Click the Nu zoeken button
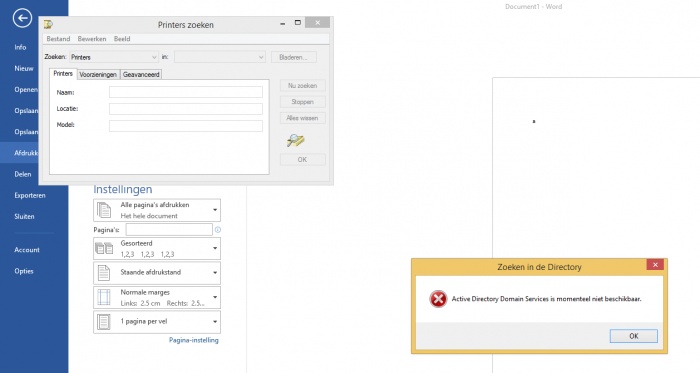 click(x=303, y=86)
